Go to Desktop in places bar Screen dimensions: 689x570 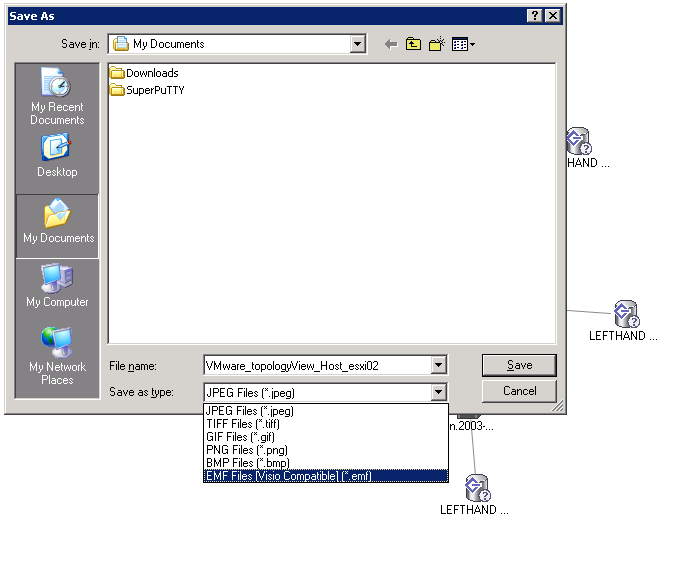57,156
